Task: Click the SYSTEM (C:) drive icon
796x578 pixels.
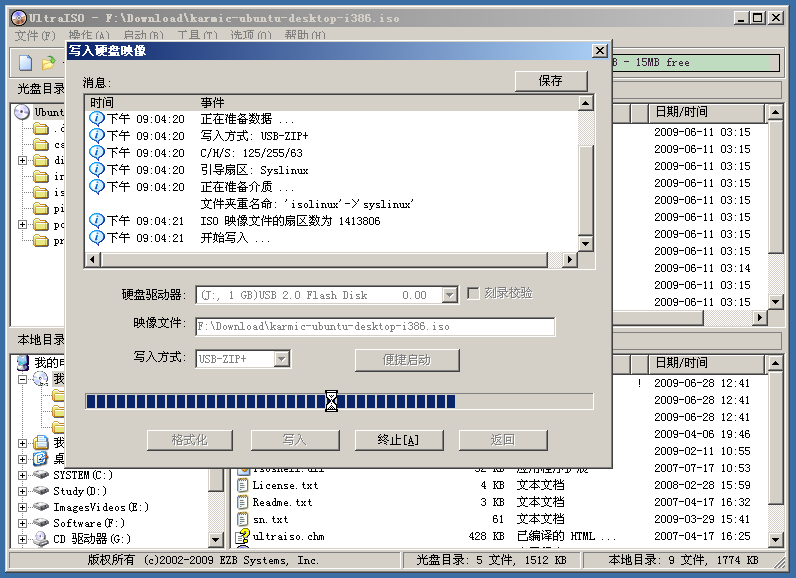Action: pos(41,475)
